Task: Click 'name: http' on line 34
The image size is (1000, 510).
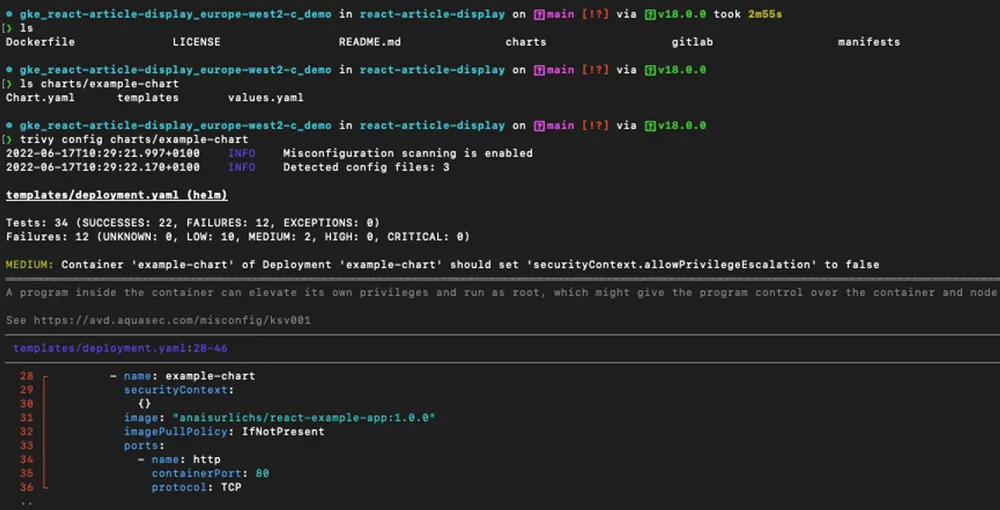Action: point(186,459)
